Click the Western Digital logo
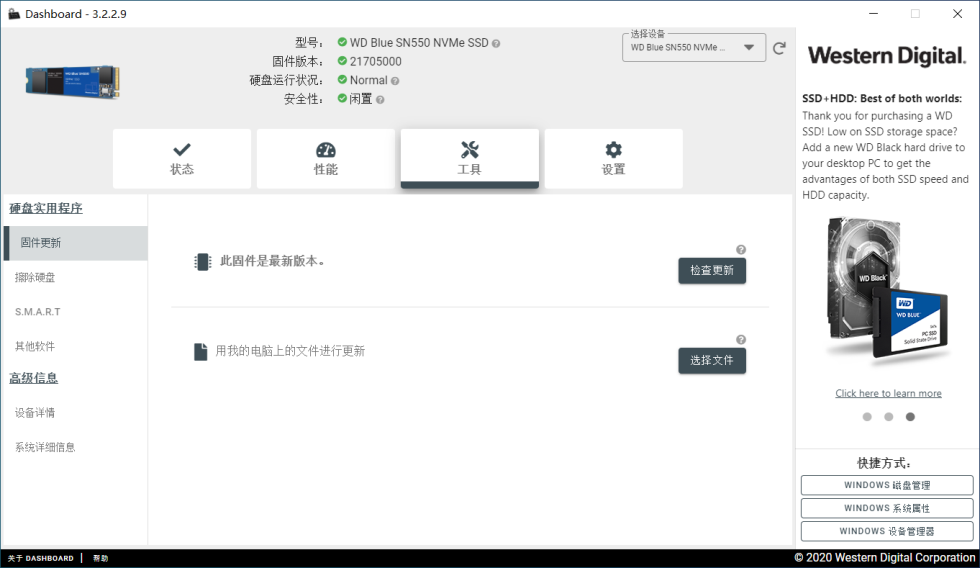This screenshot has width=980, height=568. pos(887,56)
